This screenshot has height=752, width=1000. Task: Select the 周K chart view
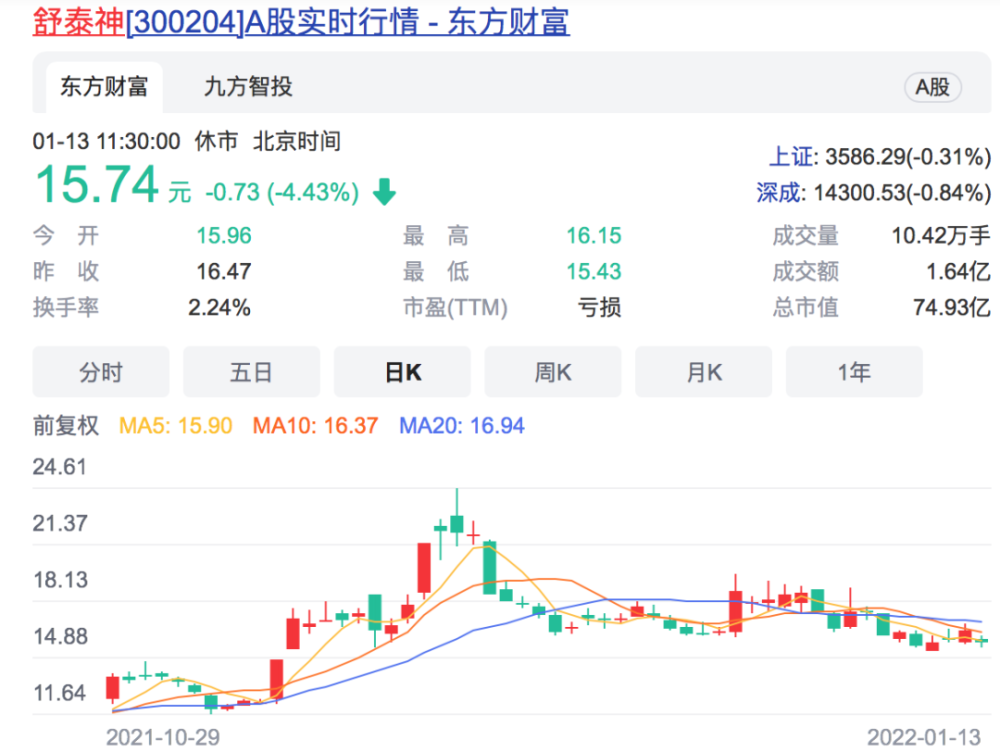[553, 372]
